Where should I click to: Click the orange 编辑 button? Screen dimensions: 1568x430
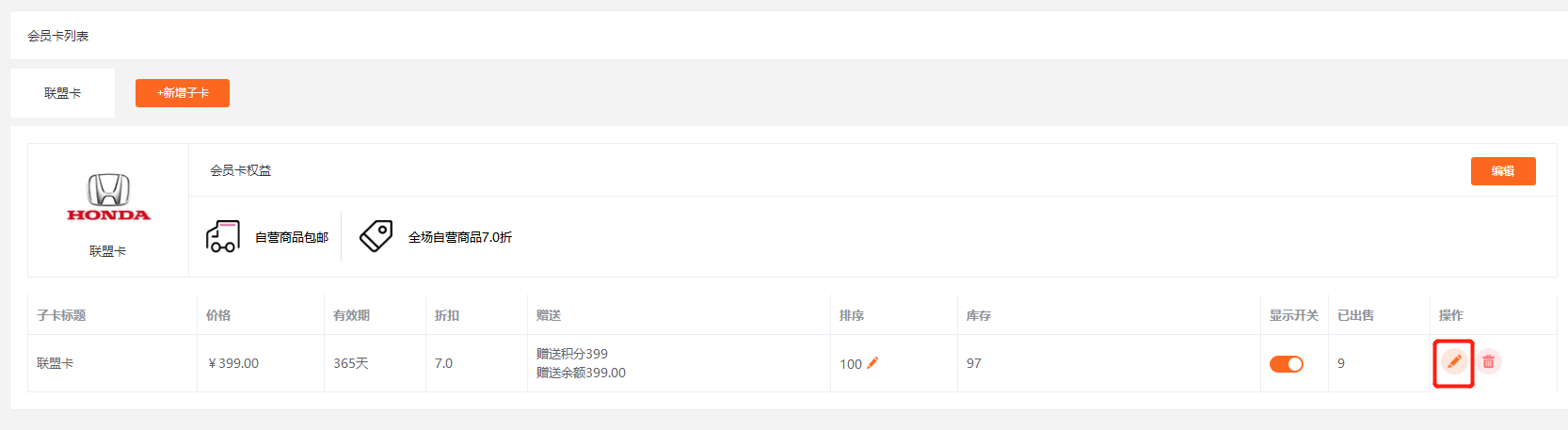[x=1503, y=171]
